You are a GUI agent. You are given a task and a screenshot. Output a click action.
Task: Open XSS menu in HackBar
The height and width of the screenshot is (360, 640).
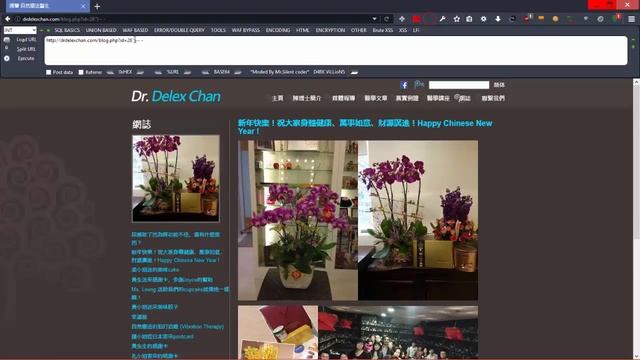click(402, 30)
